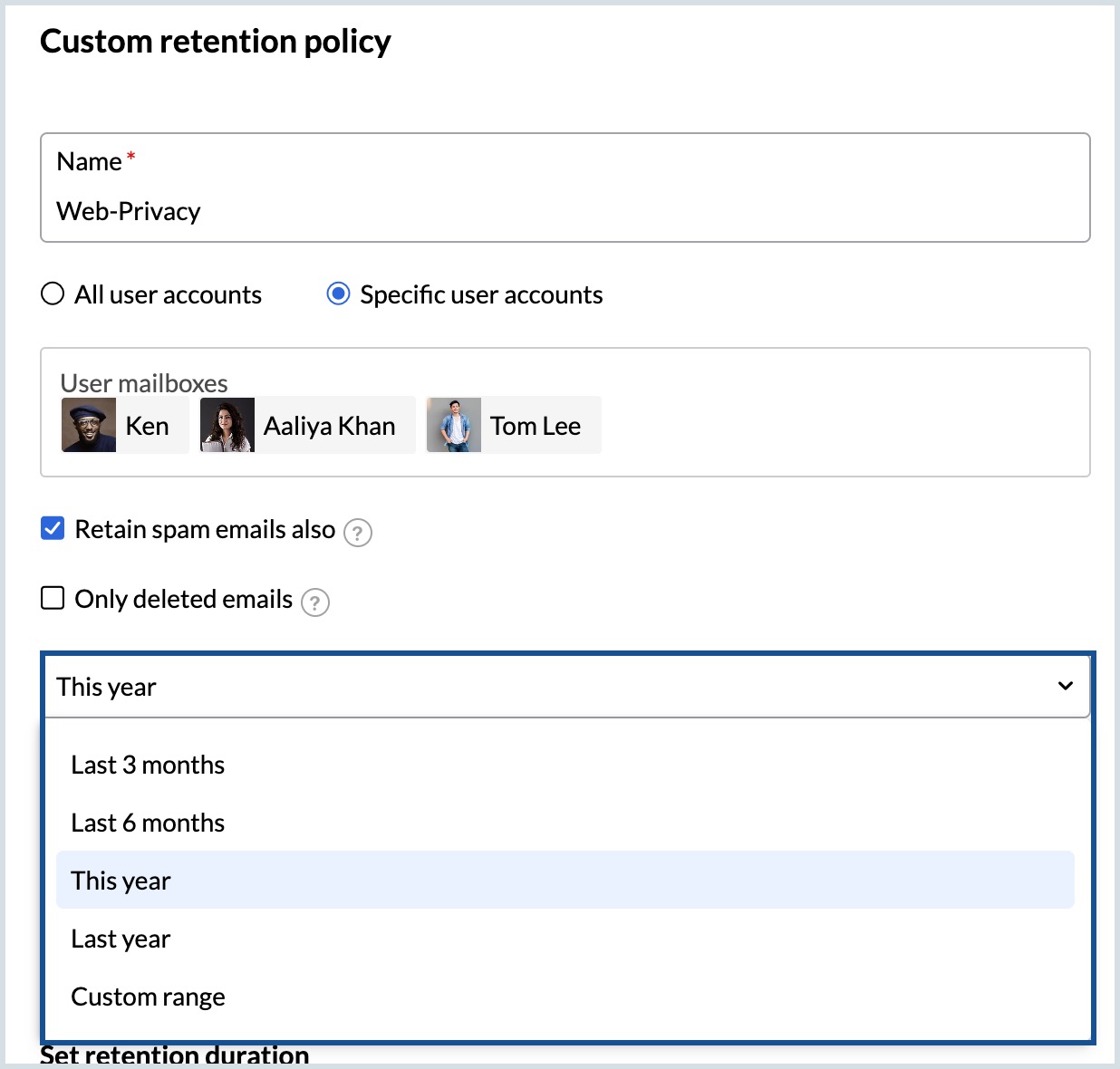Open the help tooltip for Only deleted emails
1120x1069 pixels.
pos(314,602)
